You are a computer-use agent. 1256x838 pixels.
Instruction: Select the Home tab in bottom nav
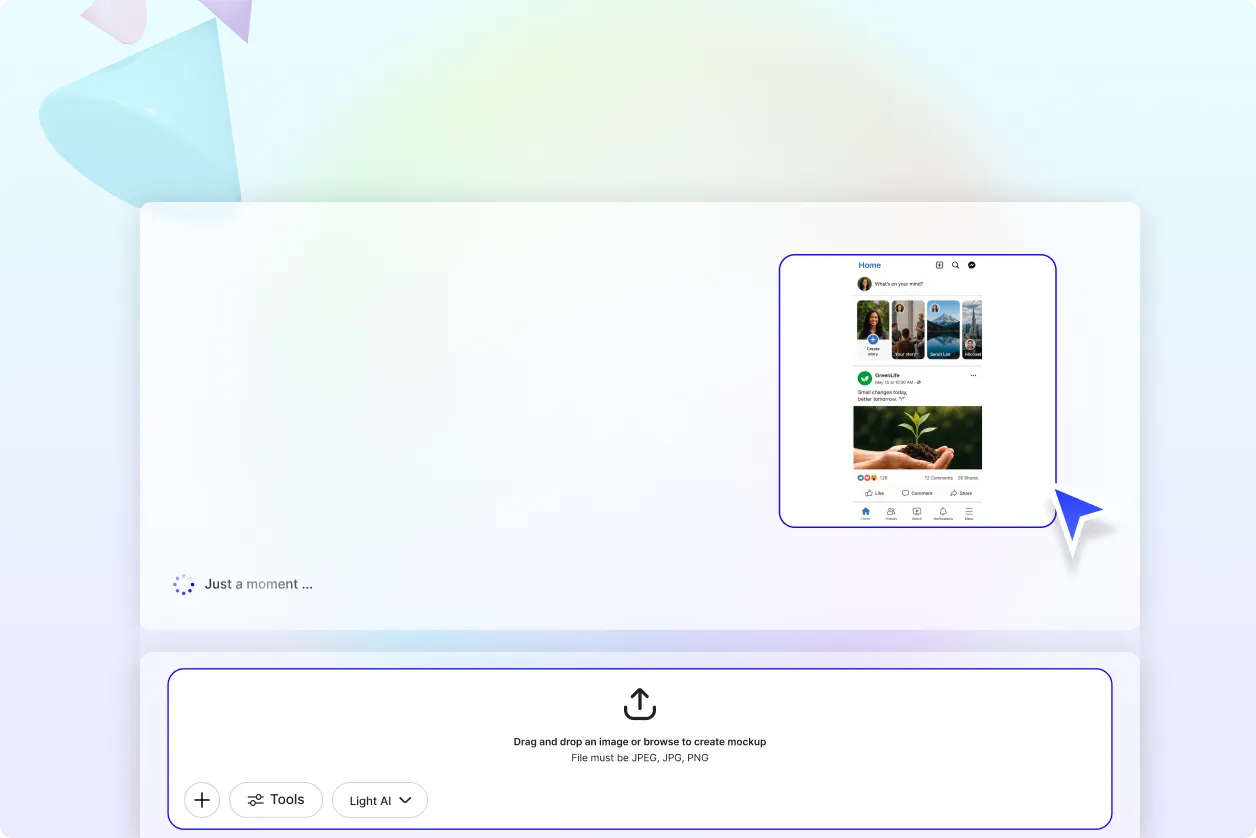point(866,513)
